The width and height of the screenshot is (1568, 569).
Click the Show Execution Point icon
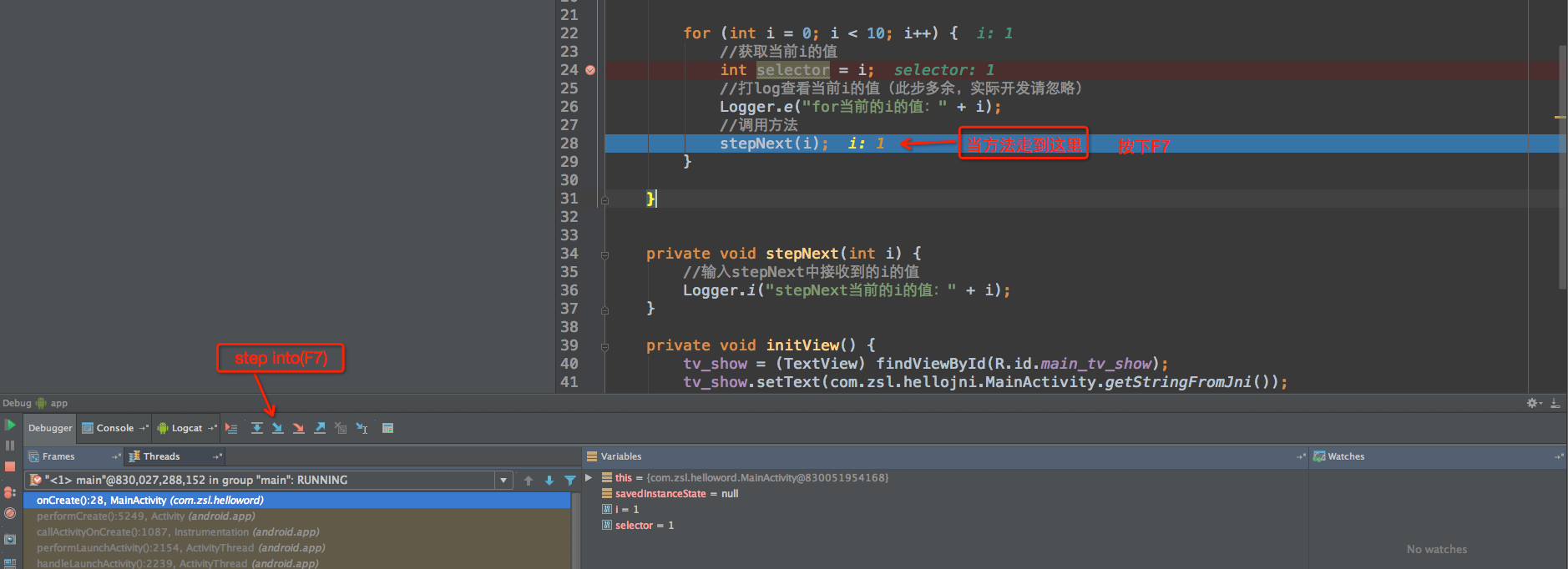(231, 428)
